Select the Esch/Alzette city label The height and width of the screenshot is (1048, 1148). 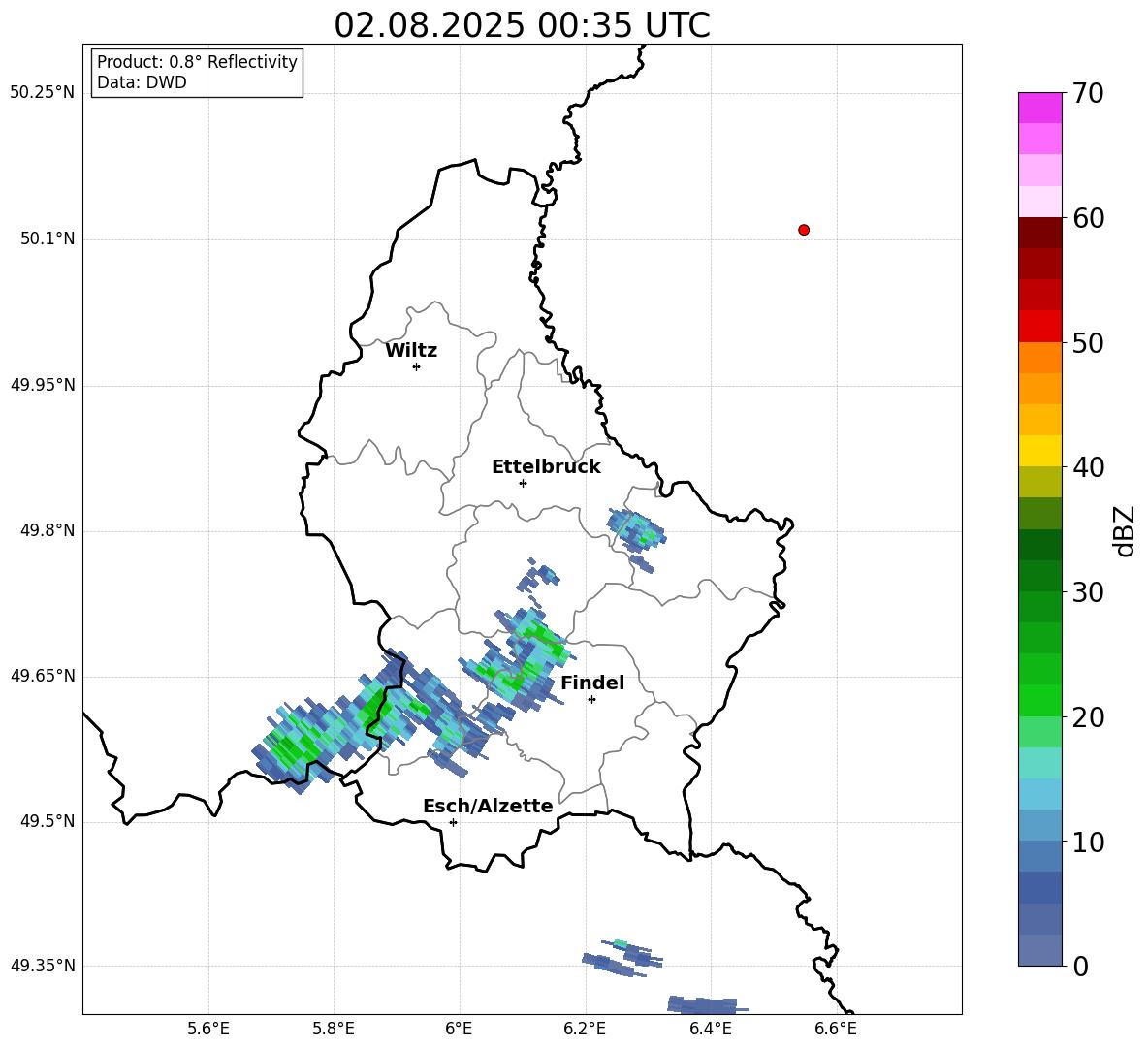pyautogui.click(x=488, y=806)
